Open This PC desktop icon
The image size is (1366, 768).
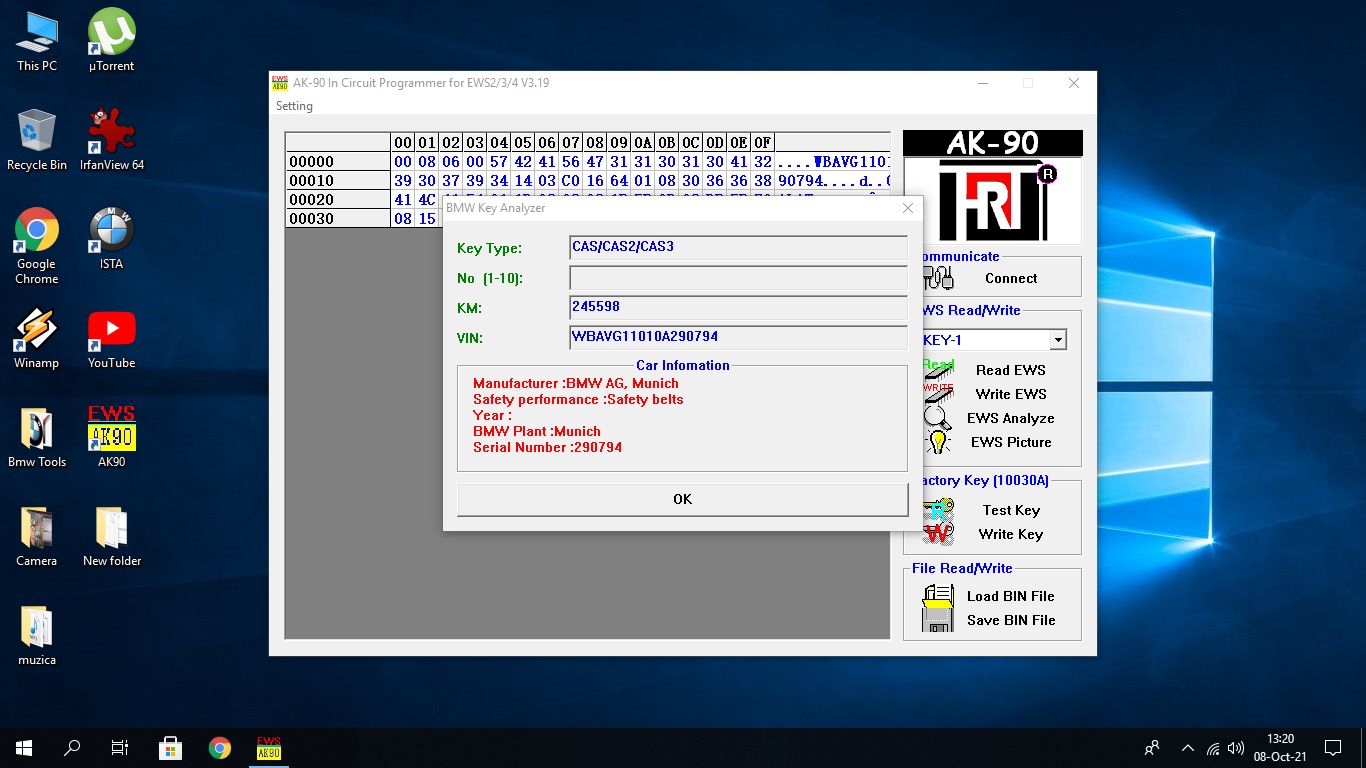click(x=37, y=41)
